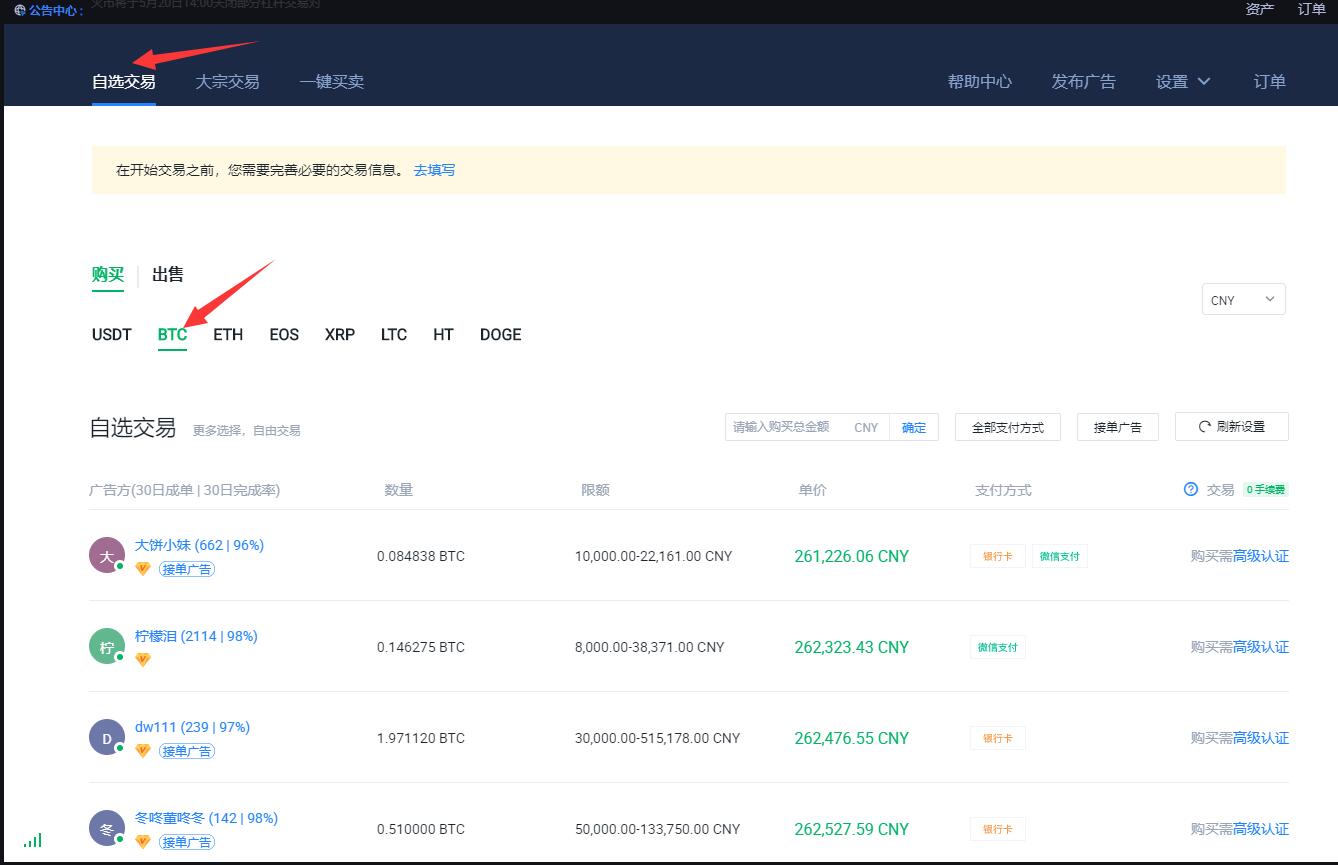Click the 柠檬泪 merchant avatar icon
The image size is (1338, 865).
[x=106, y=646]
